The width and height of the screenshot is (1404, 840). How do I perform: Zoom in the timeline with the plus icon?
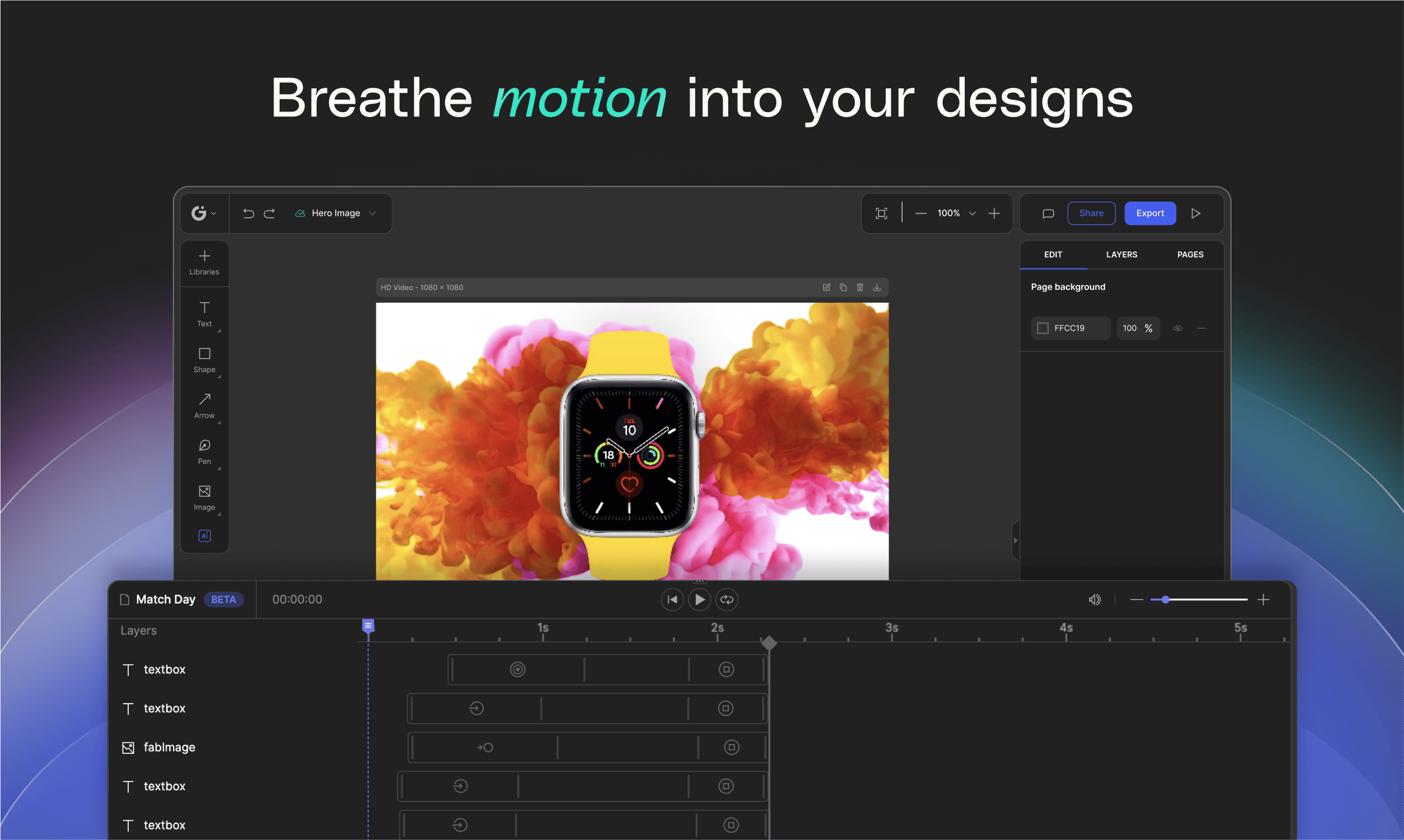click(1264, 599)
